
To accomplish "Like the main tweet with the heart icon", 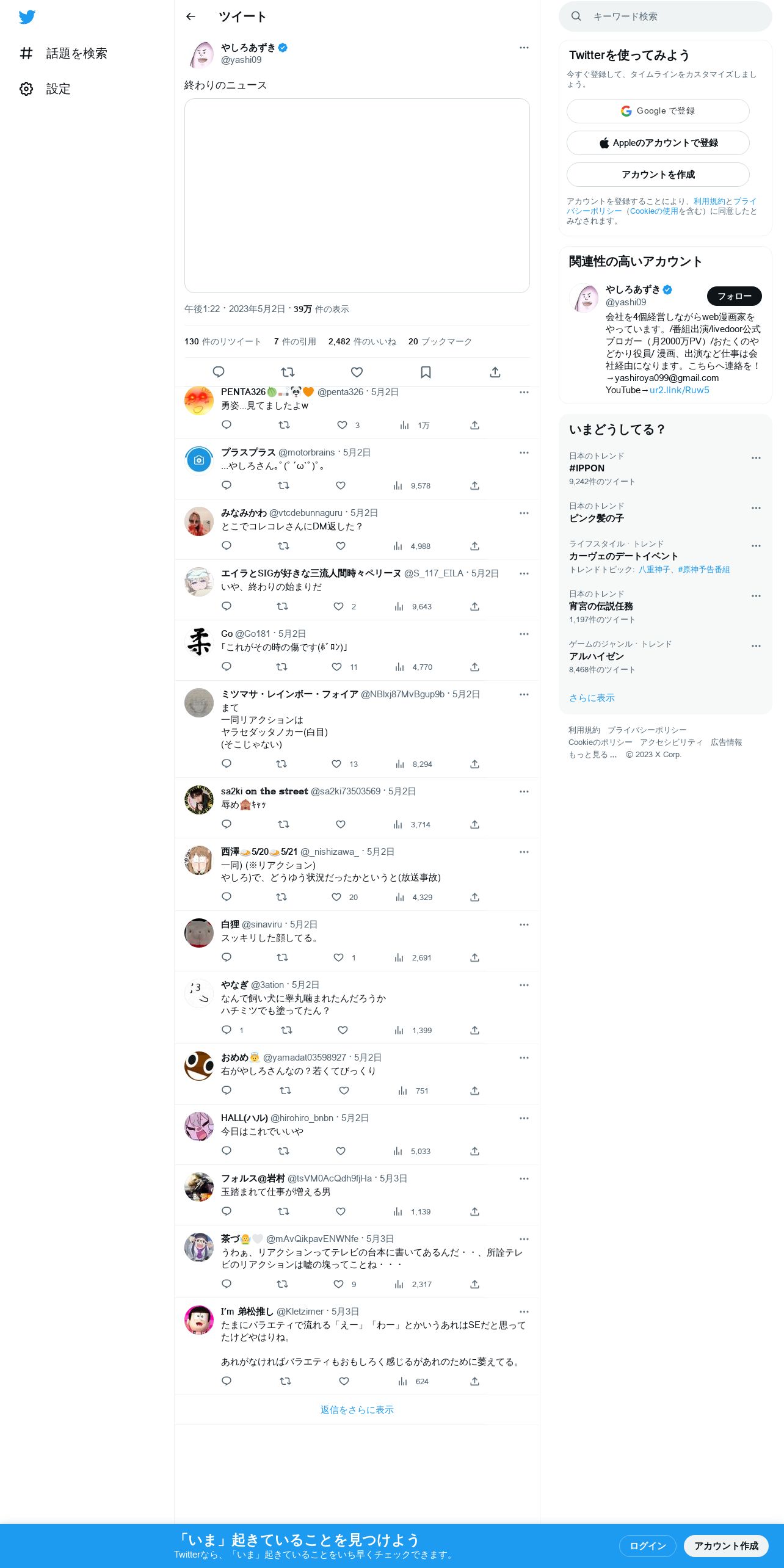I will point(357,372).
